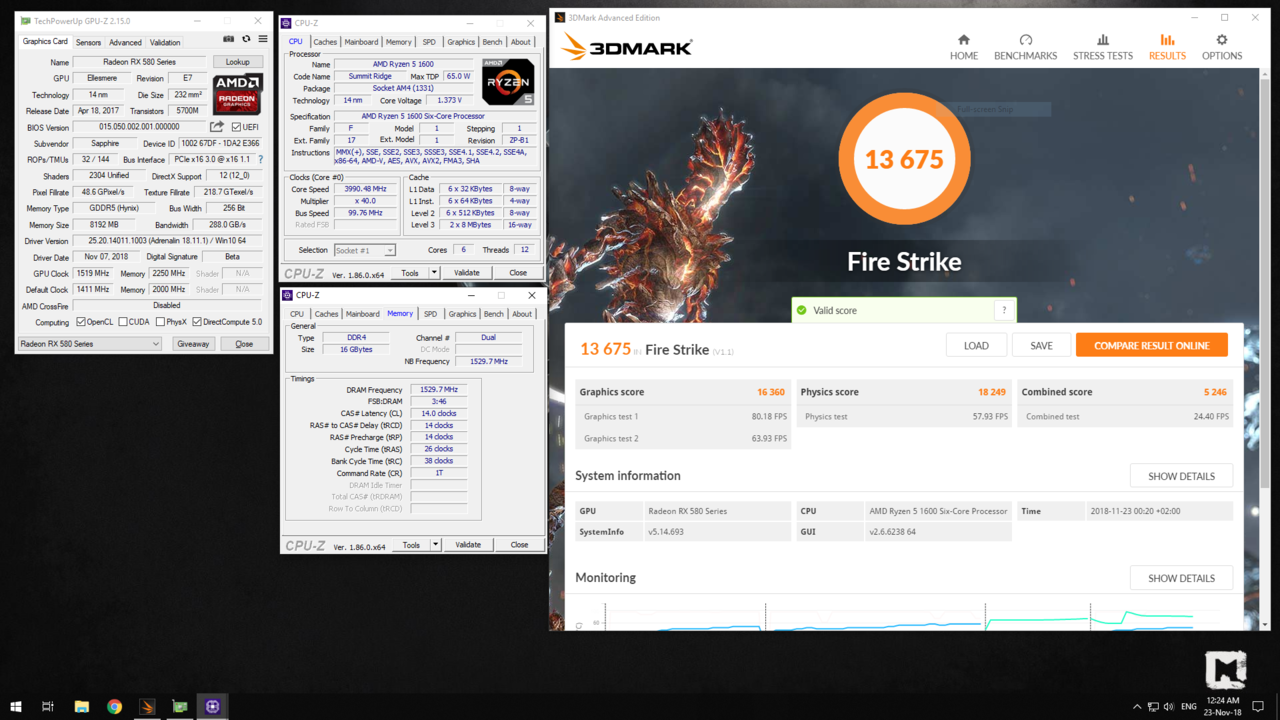Click the GPU-Z refresh icon
The height and width of the screenshot is (720, 1280).
246,39
